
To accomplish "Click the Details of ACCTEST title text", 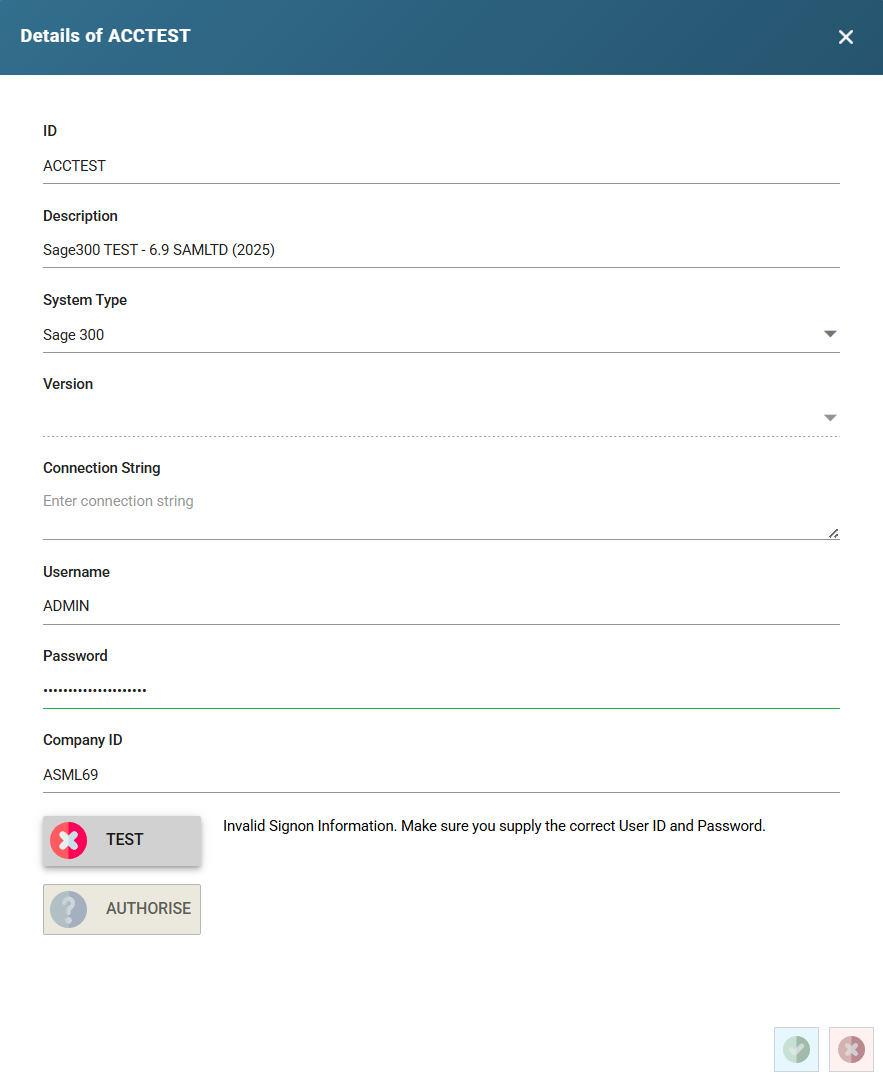I will coord(105,36).
